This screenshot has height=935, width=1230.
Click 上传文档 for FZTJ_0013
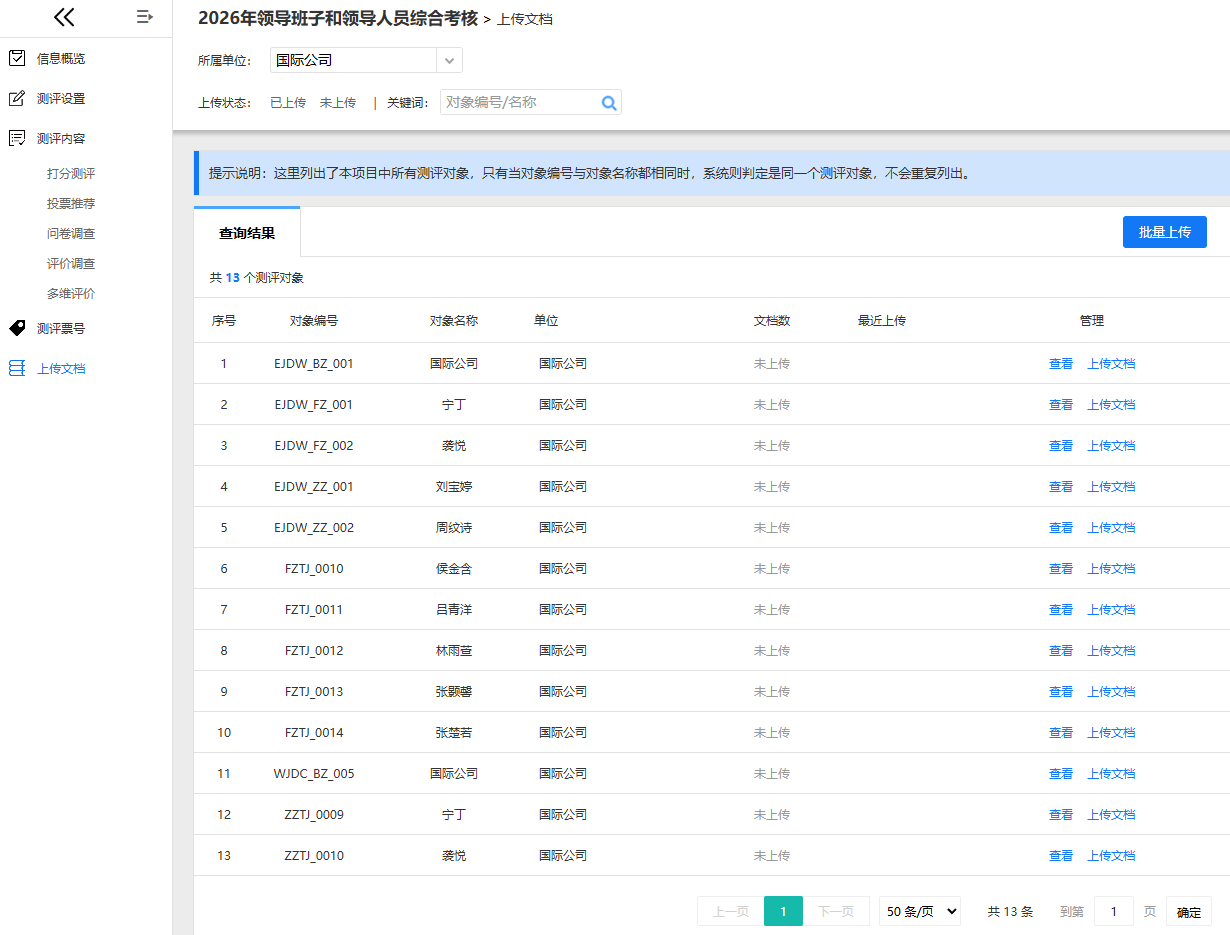(1111, 691)
